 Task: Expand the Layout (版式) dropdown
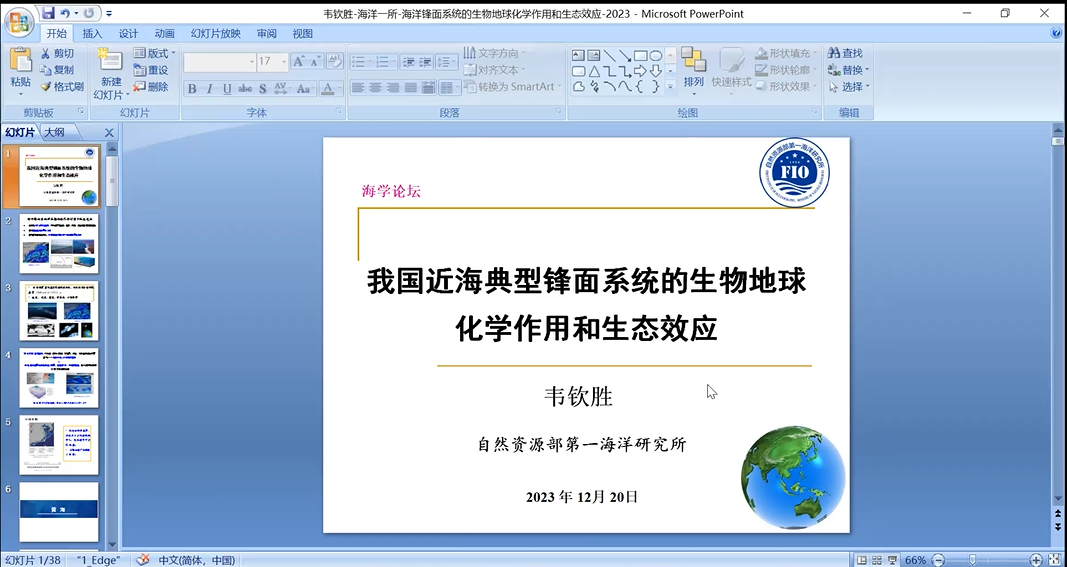point(155,53)
